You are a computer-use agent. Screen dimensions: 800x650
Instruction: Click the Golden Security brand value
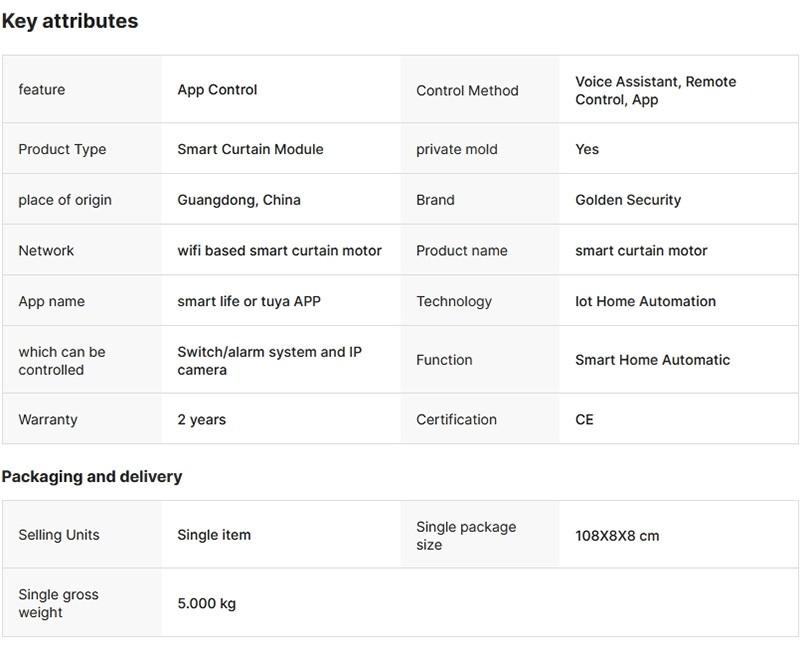click(x=628, y=200)
